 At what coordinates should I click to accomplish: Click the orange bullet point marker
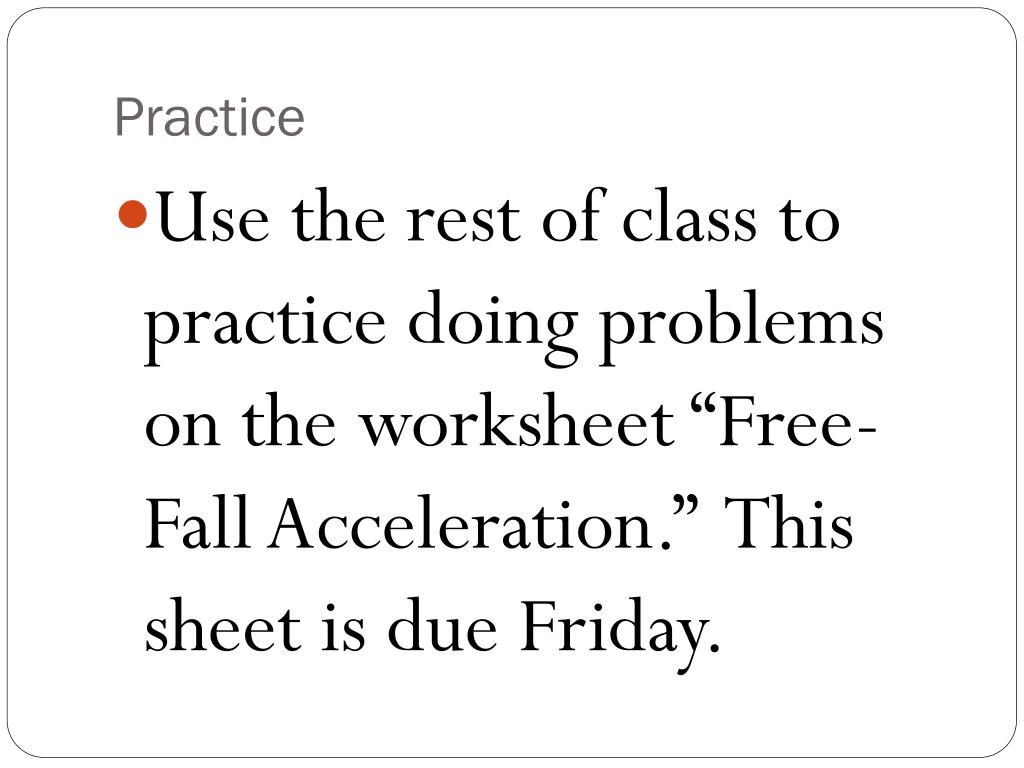133,214
